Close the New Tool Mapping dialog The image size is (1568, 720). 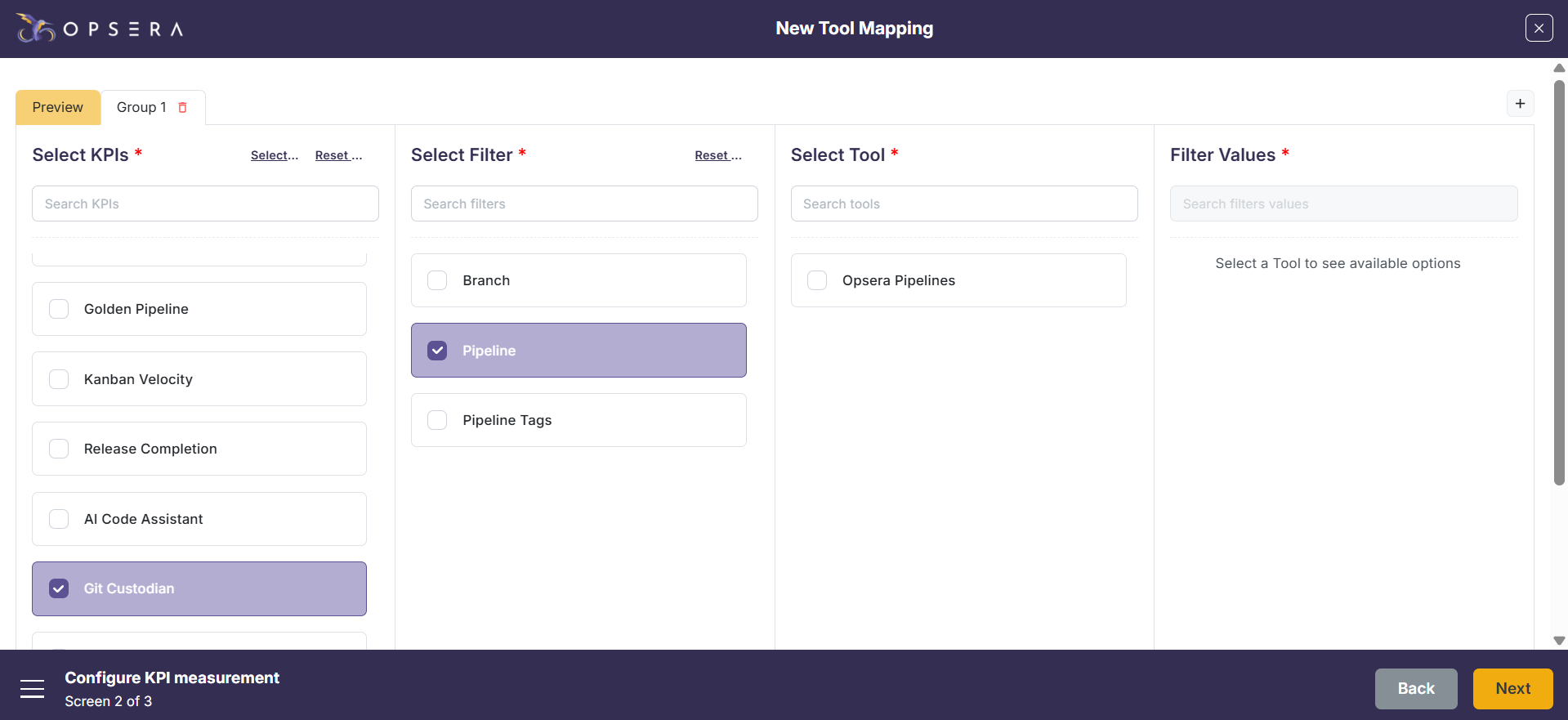pyautogui.click(x=1539, y=28)
